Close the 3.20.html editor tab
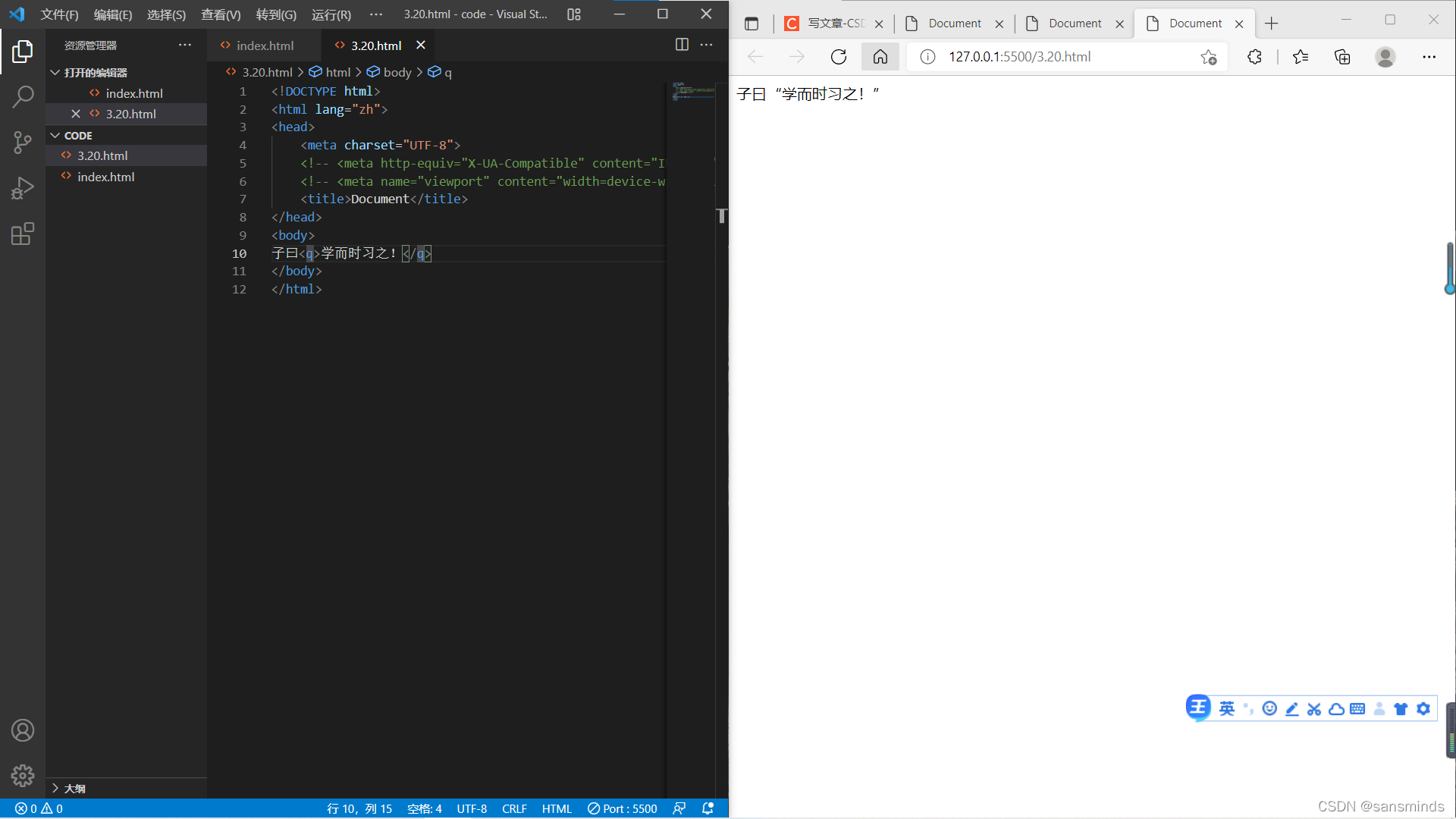 coord(421,45)
